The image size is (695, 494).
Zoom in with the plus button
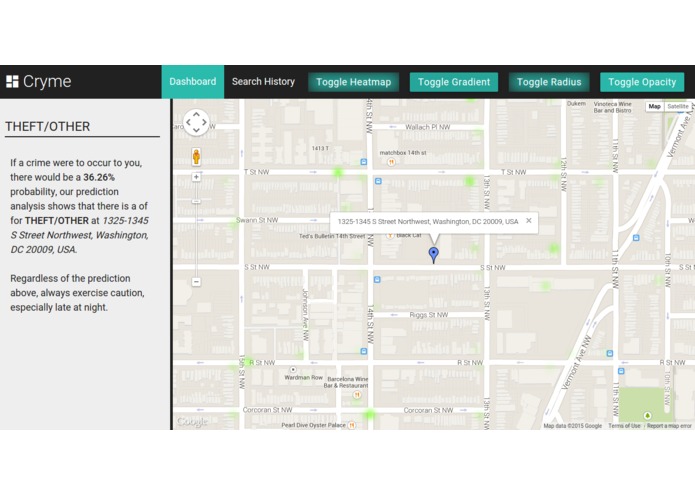click(196, 177)
